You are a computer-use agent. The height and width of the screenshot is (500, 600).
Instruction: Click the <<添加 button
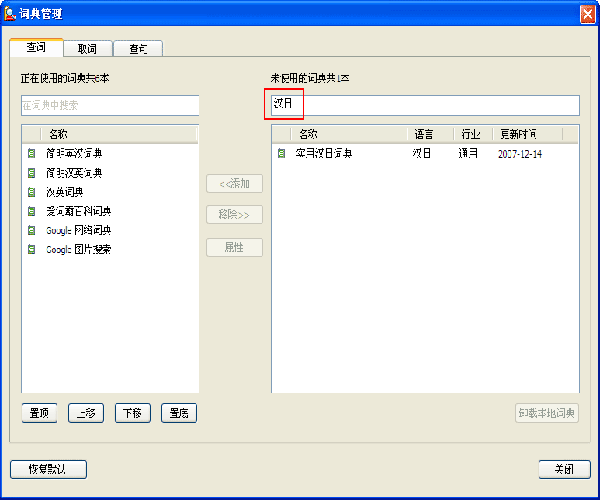tap(235, 184)
